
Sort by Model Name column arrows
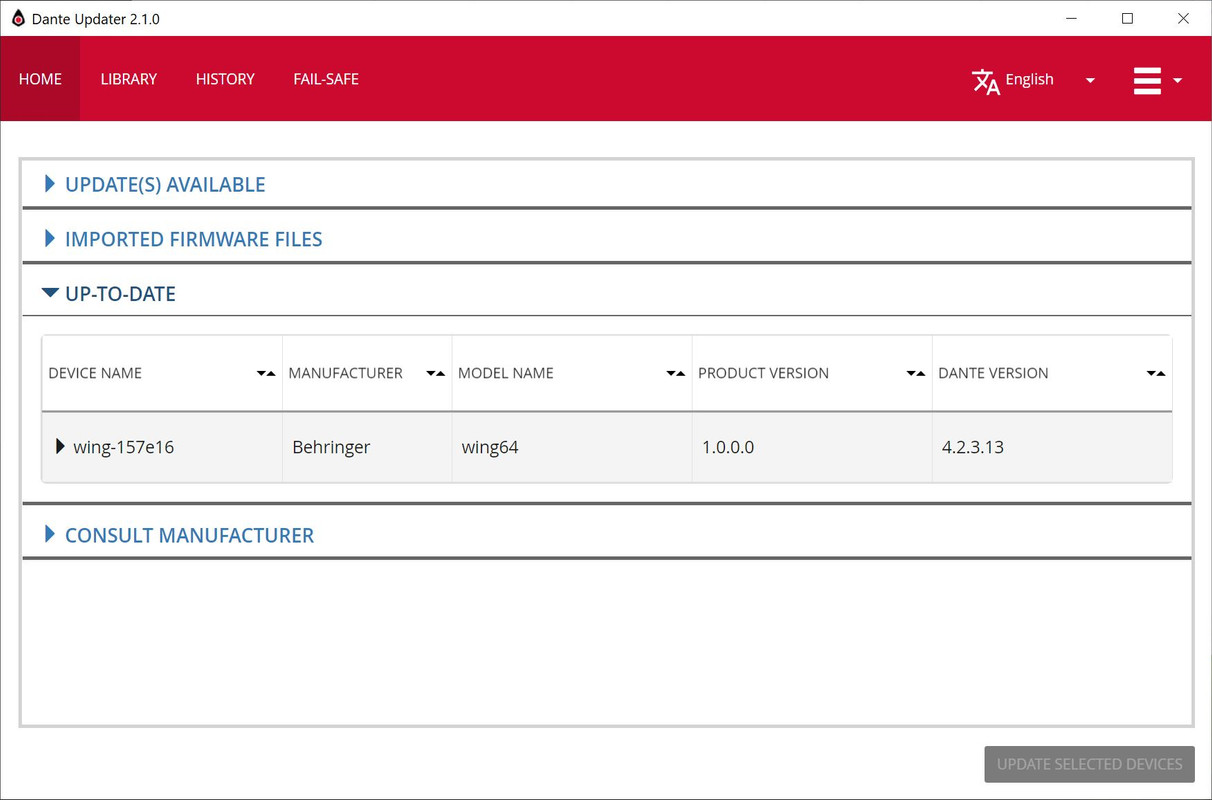675,373
